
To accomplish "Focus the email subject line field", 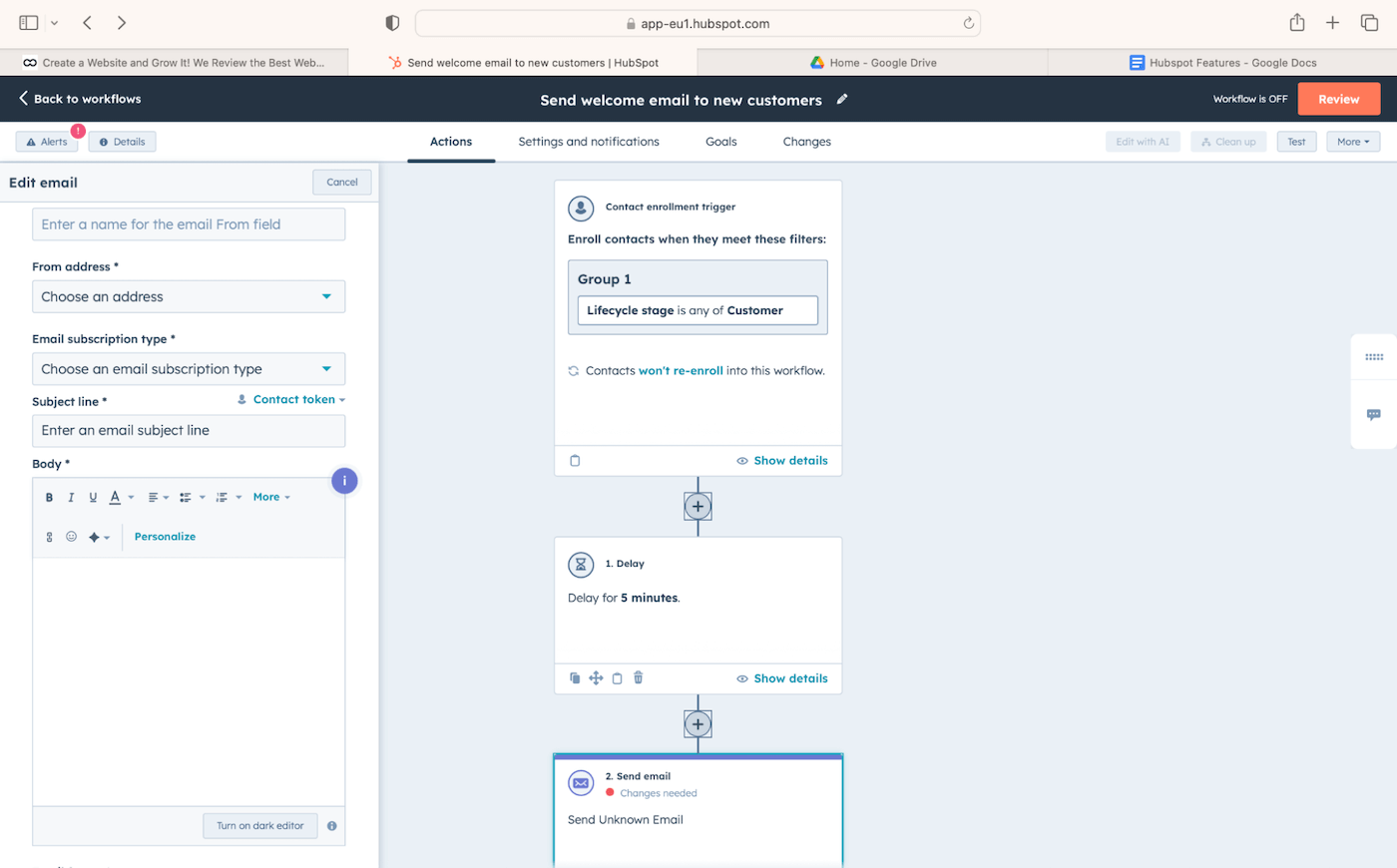I will point(189,431).
